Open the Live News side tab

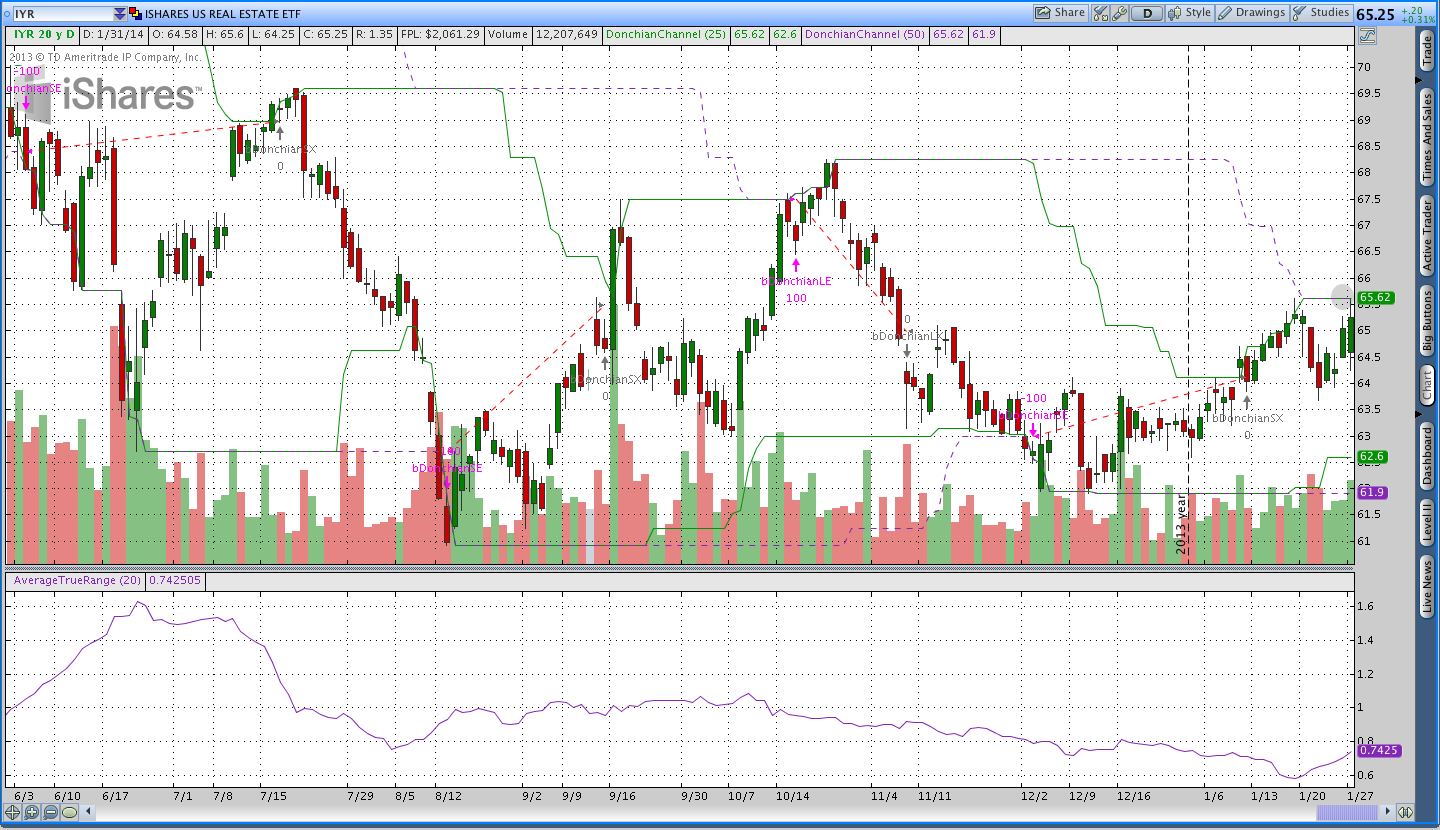[x=1427, y=588]
